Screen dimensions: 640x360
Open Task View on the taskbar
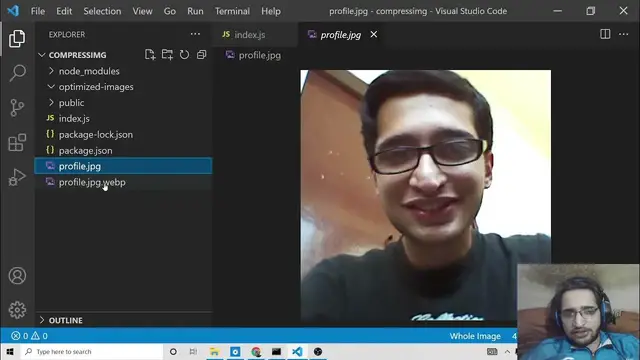(x=193, y=352)
